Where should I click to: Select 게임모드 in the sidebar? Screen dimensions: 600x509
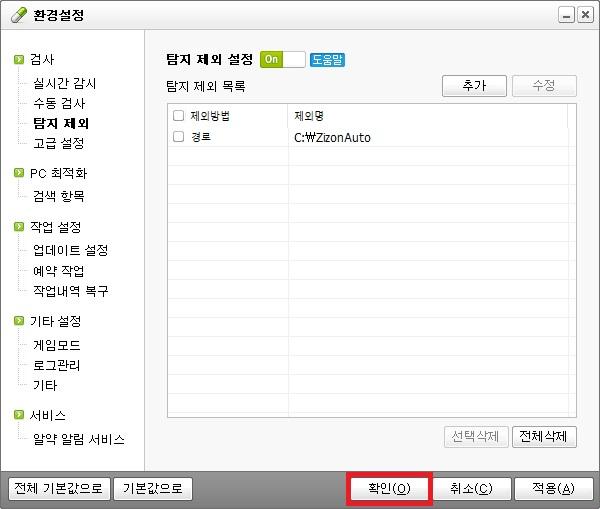tap(56, 345)
